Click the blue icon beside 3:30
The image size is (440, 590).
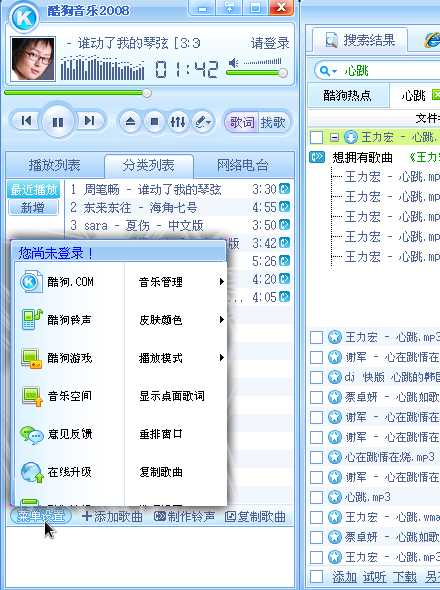tap(285, 189)
